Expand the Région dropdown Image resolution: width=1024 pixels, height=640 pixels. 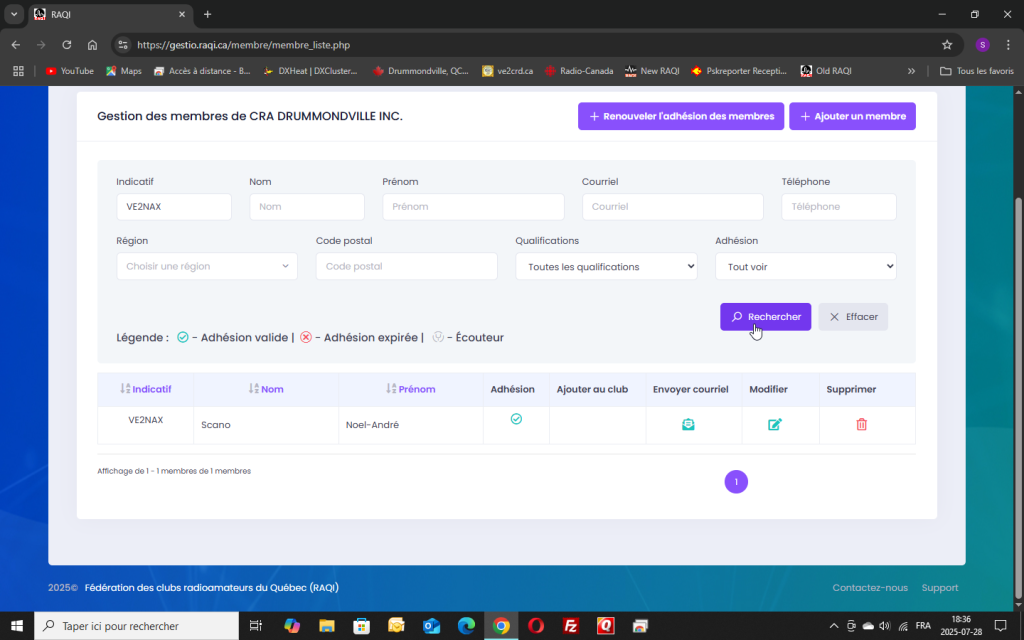click(x=207, y=266)
